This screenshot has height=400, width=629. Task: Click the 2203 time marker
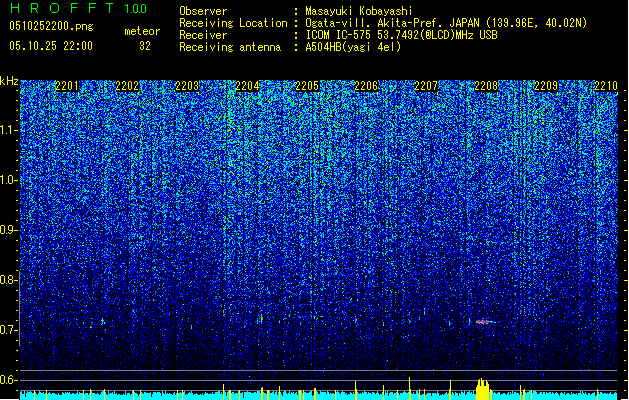[x=187, y=86]
